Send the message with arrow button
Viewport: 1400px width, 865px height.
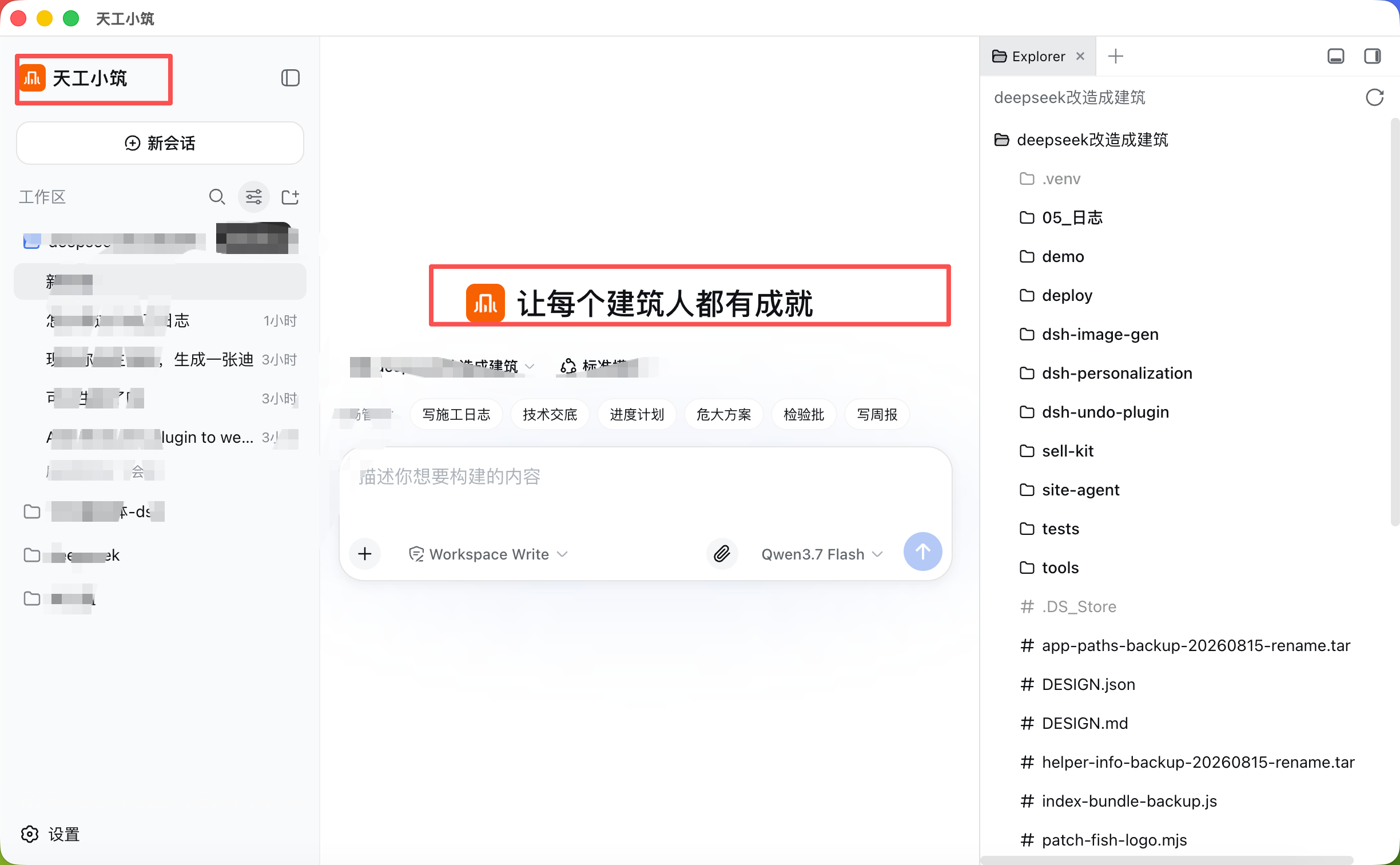[x=922, y=552]
